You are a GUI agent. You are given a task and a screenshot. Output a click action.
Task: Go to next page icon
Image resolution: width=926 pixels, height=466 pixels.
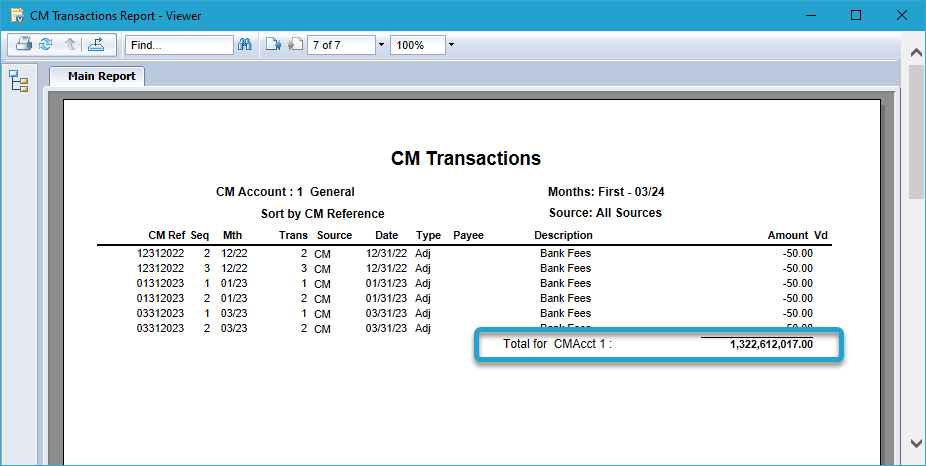[273, 45]
